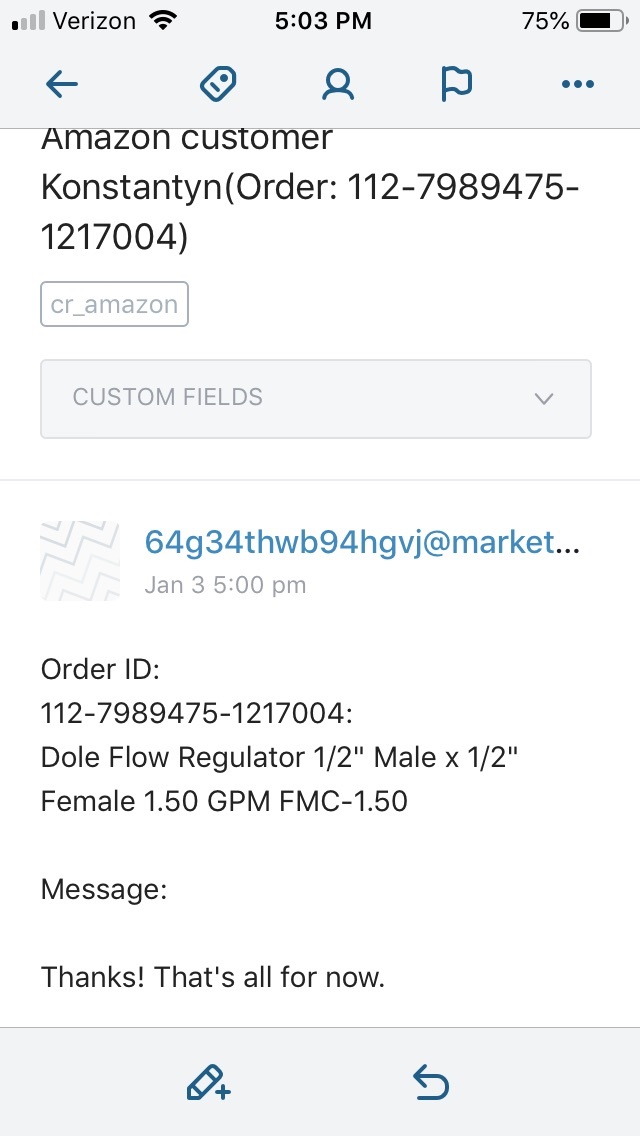Tap the Wi-Fi status icon

(163, 21)
